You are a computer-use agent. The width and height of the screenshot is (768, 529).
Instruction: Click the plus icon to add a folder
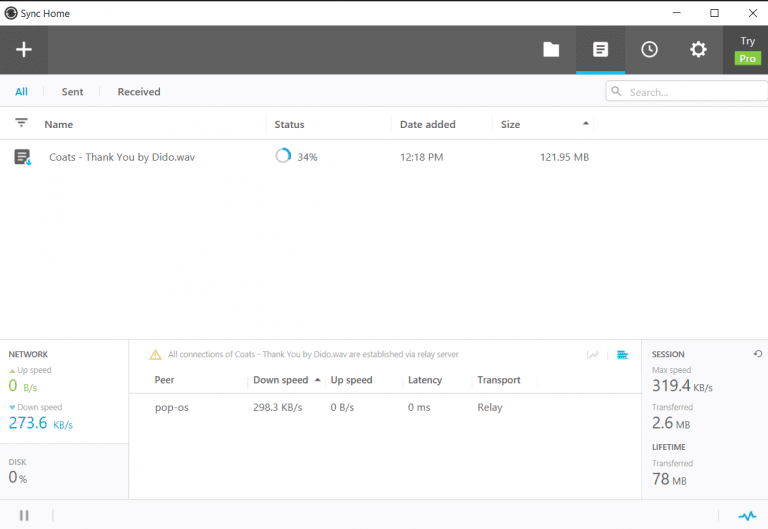[24, 50]
